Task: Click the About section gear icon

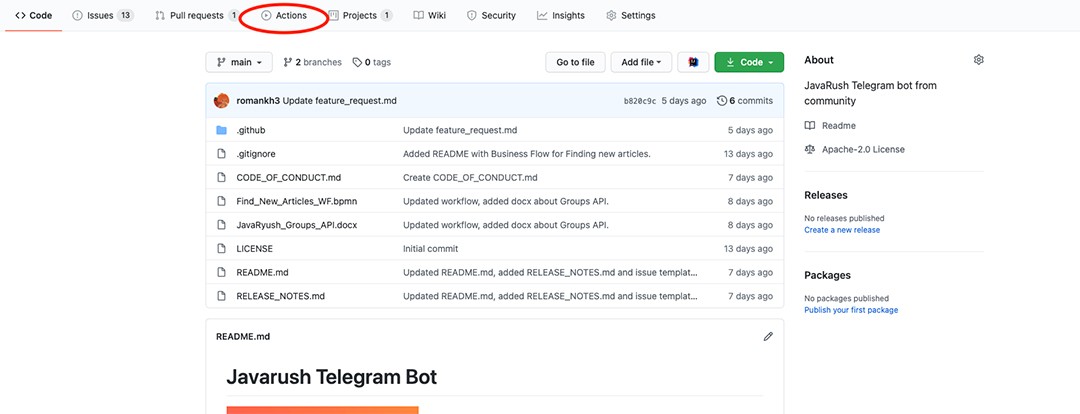Action: [x=978, y=60]
